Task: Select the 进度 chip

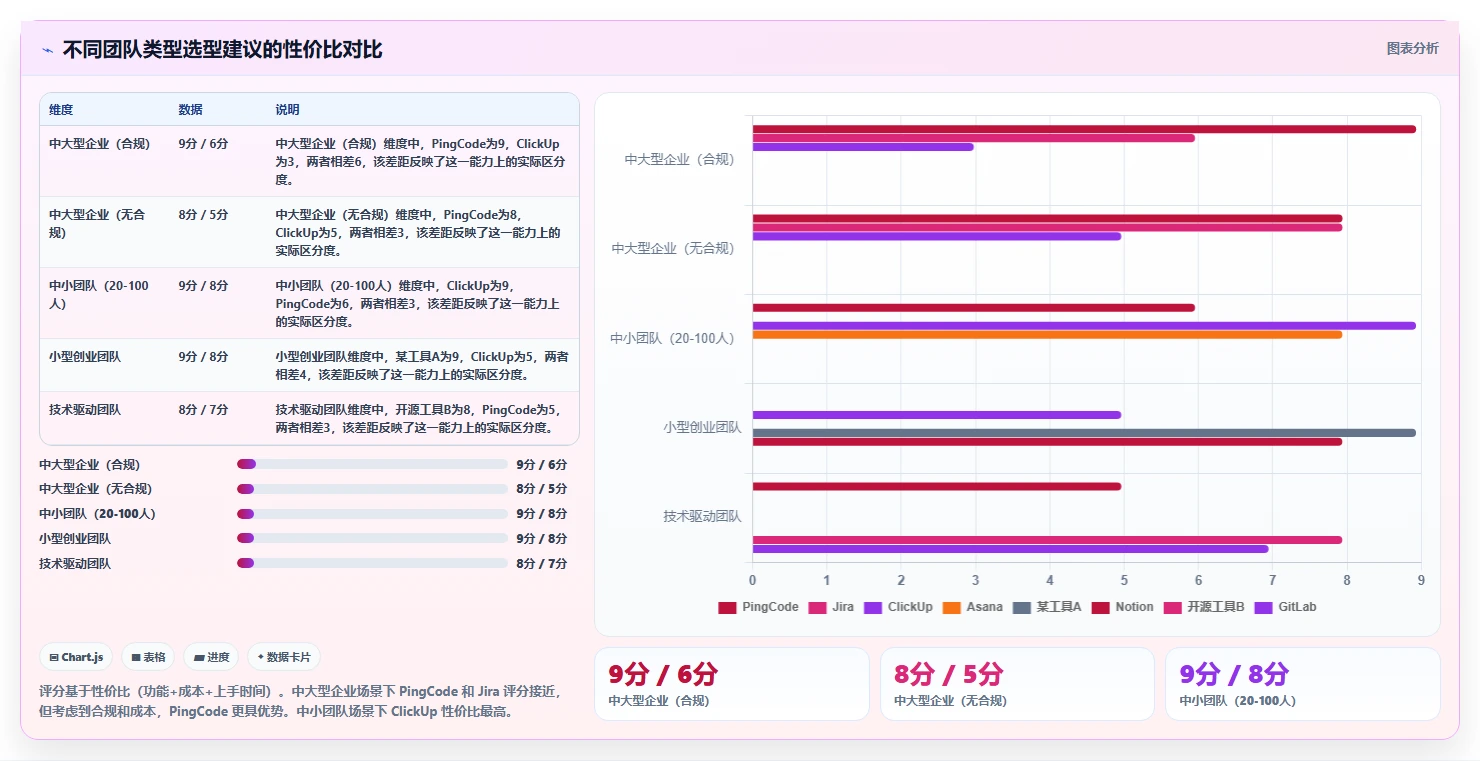Action: 211,657
